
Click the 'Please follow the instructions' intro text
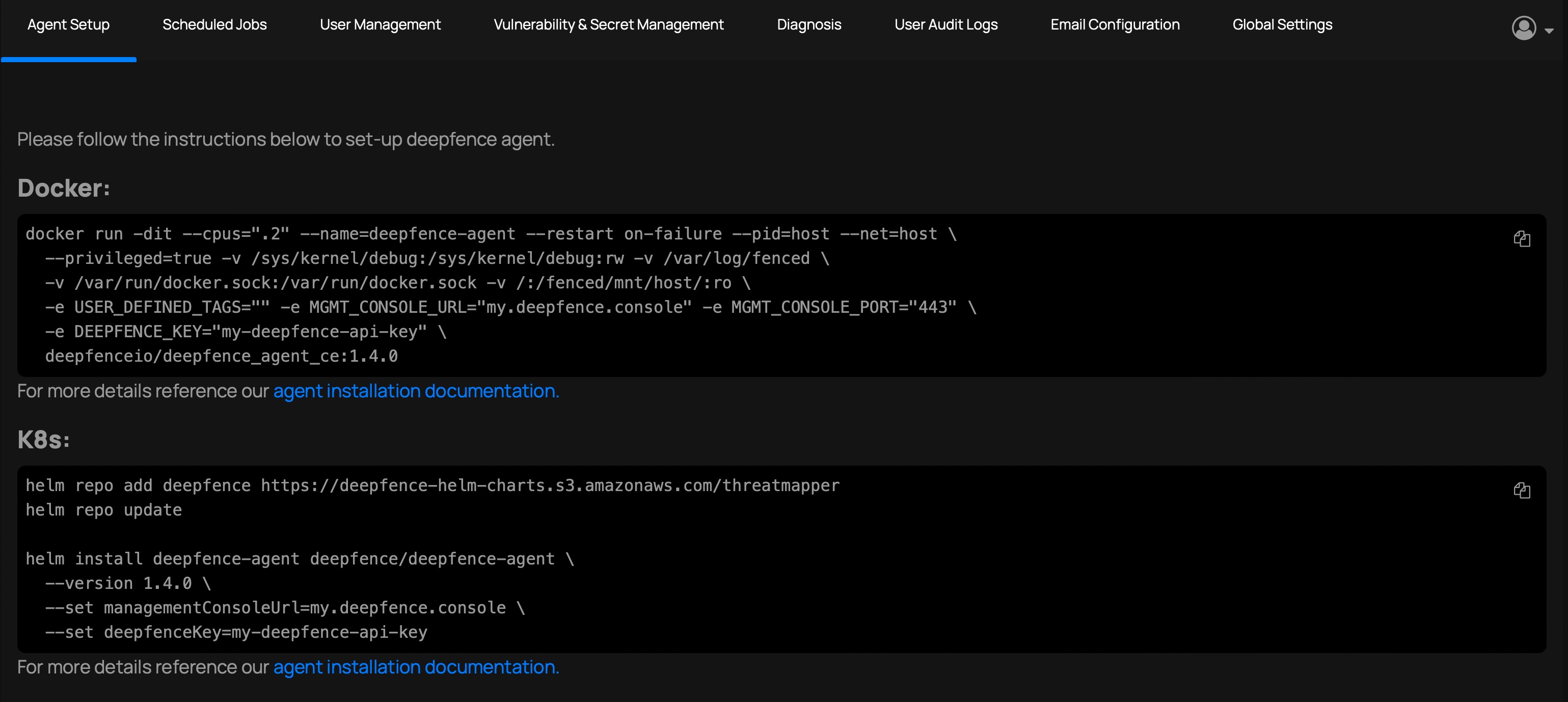tap(285, 140)
